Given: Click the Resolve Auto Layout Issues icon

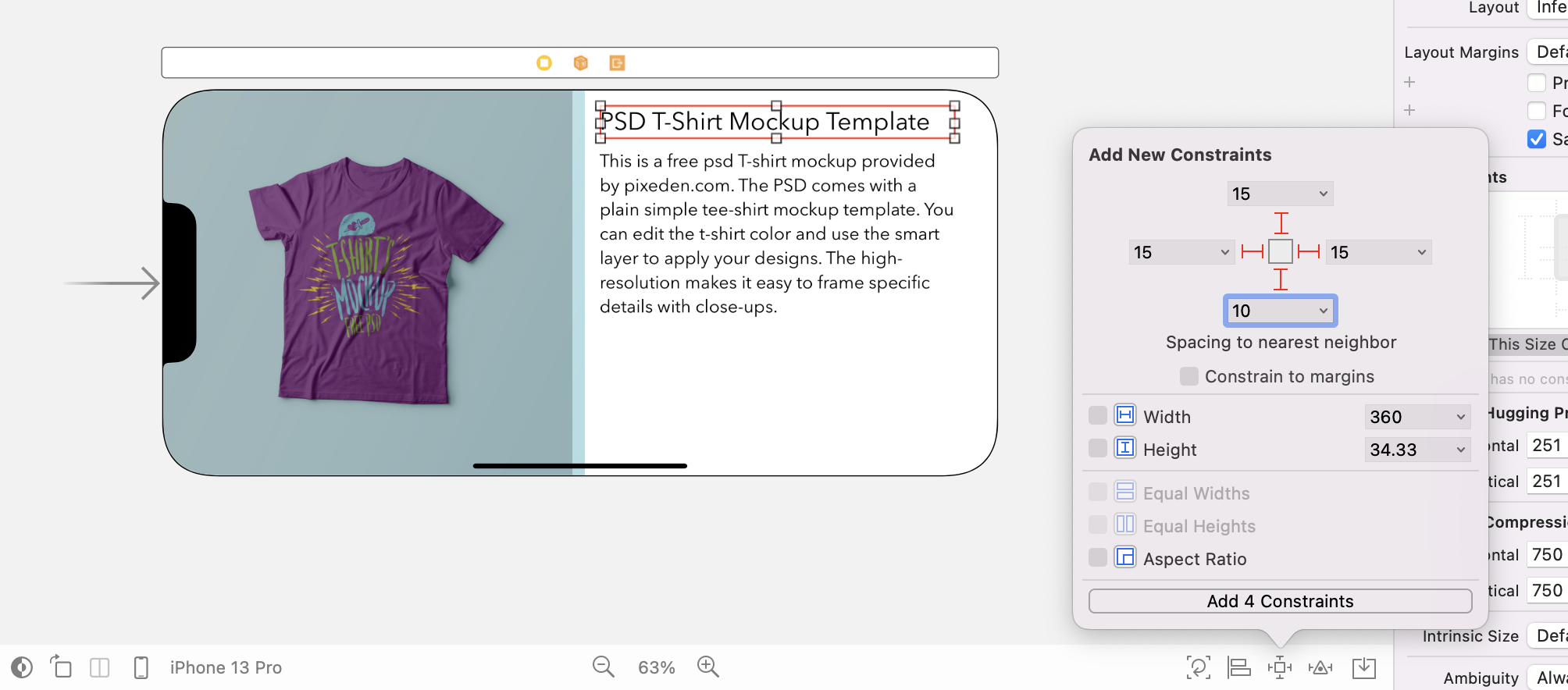Looking at the screenshot, I should tap(1320, 667).
